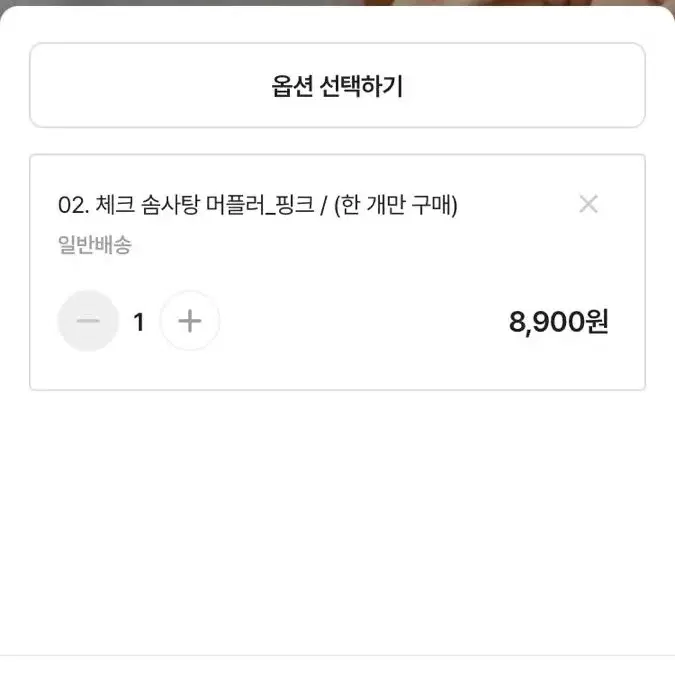
Task: Click the (한 개만 구매) text in option title
Action: tap(396, 205)
